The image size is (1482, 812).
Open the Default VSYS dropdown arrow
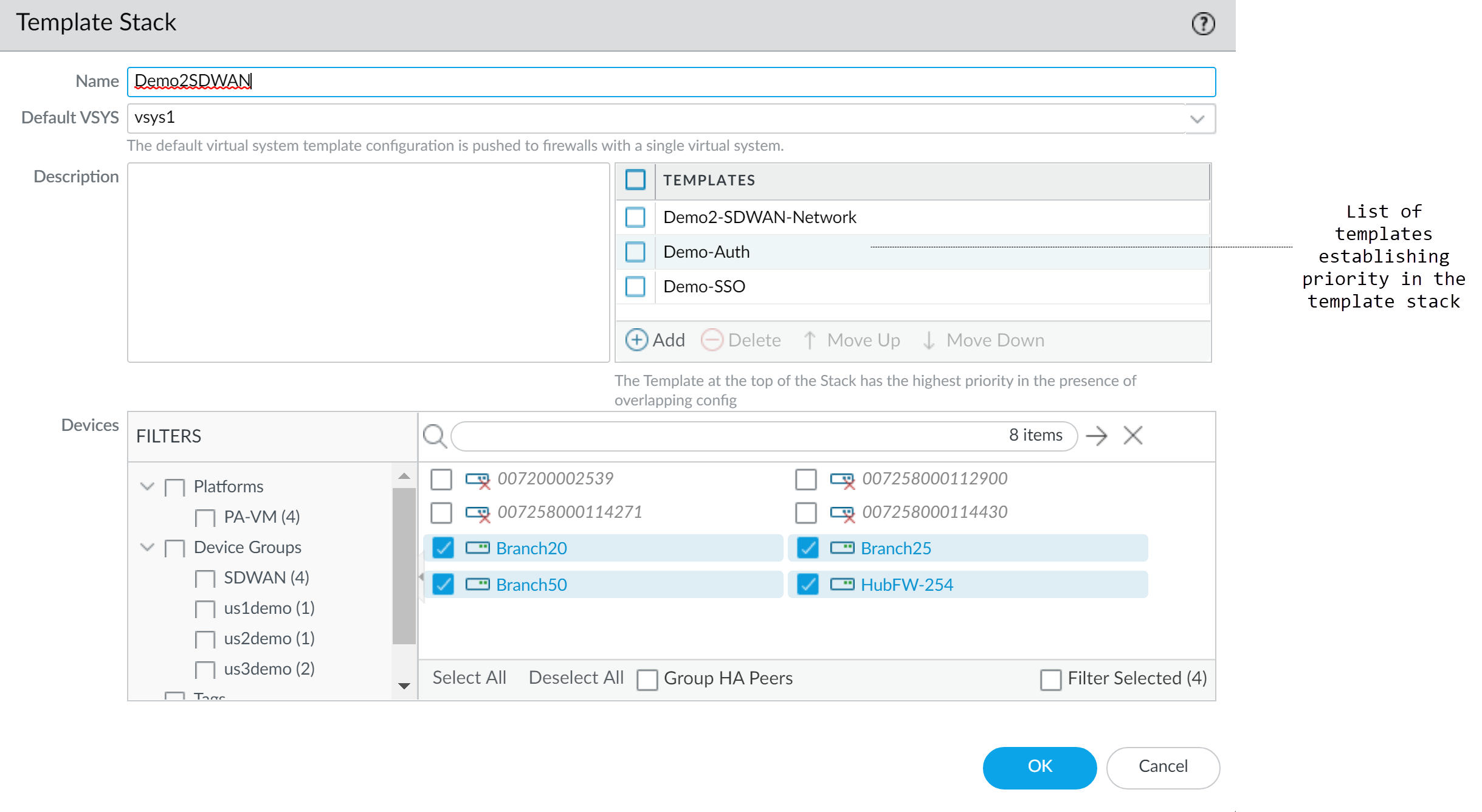click(1197, 119)
